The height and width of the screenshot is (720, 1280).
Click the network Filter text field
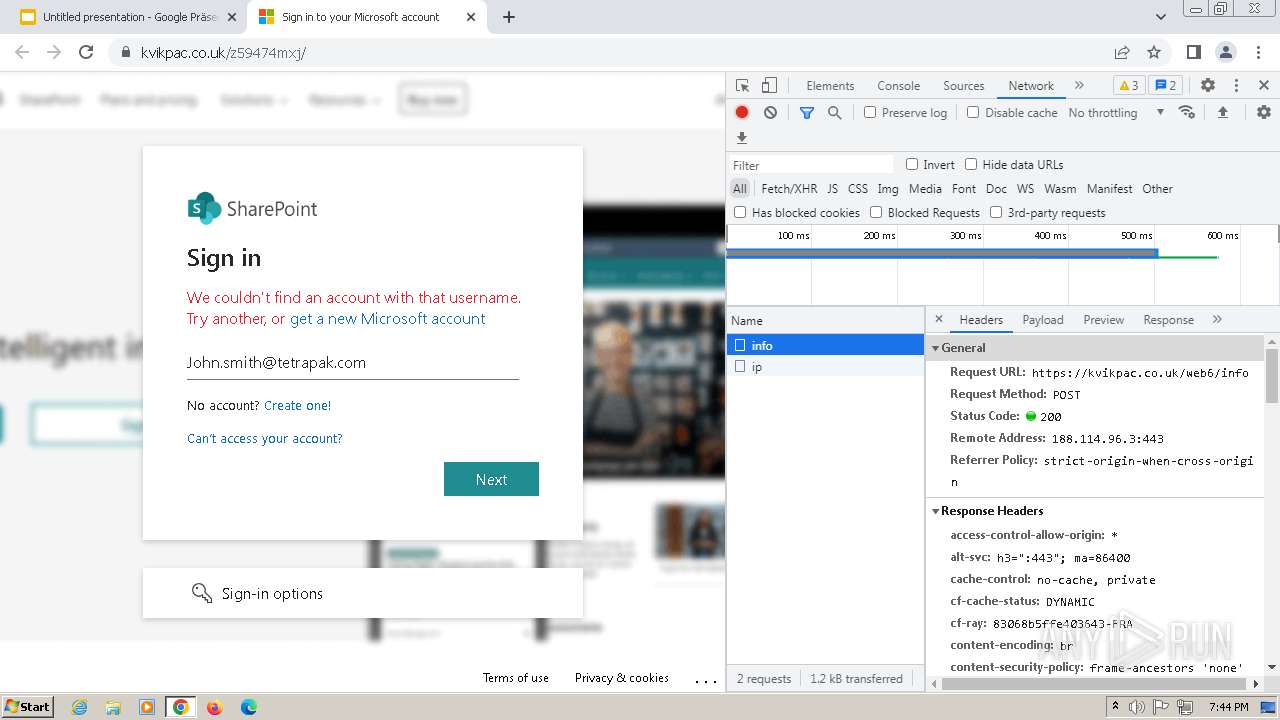(x=811, y=165)
